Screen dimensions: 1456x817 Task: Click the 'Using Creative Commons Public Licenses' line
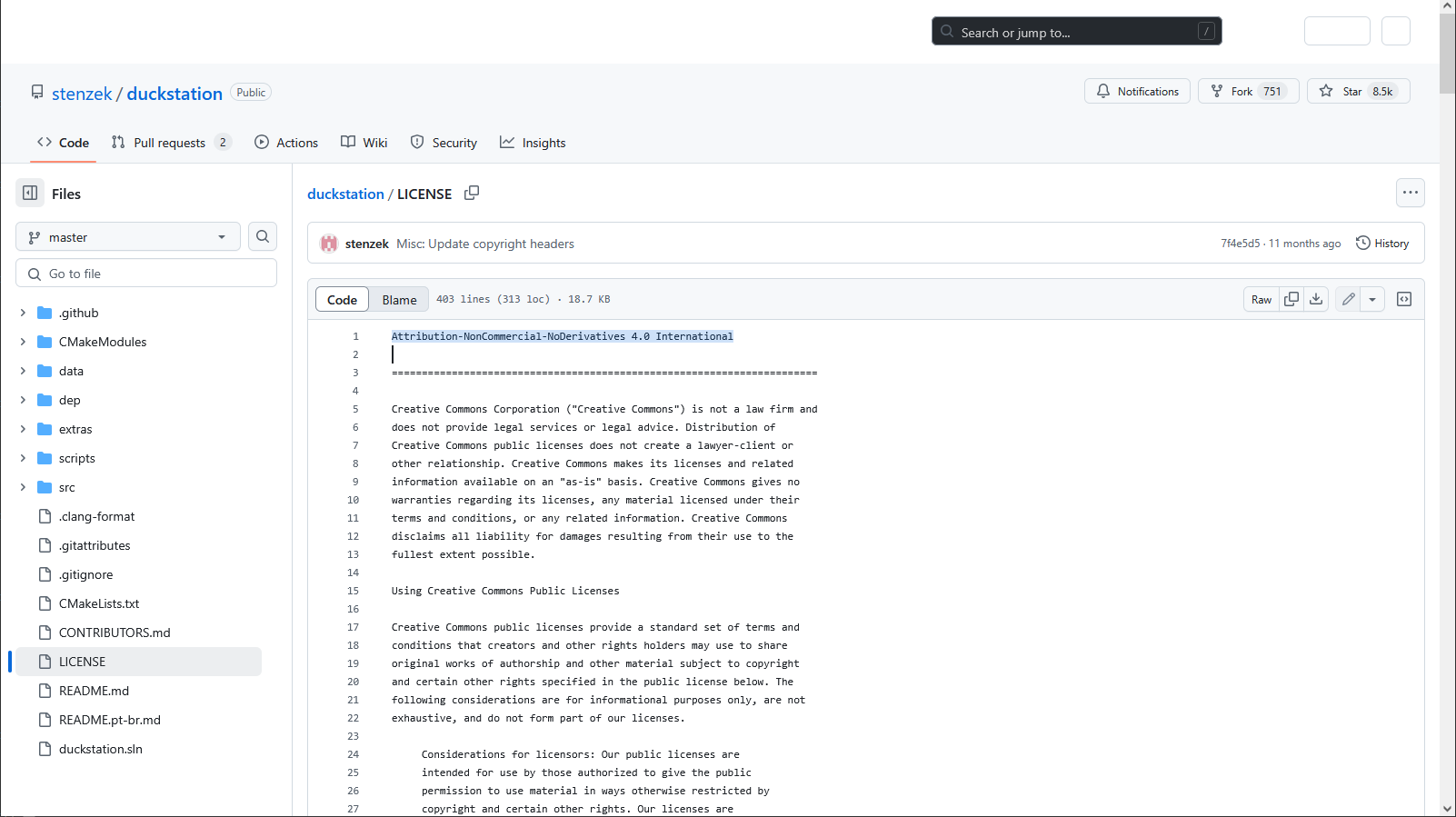point(505,591)
